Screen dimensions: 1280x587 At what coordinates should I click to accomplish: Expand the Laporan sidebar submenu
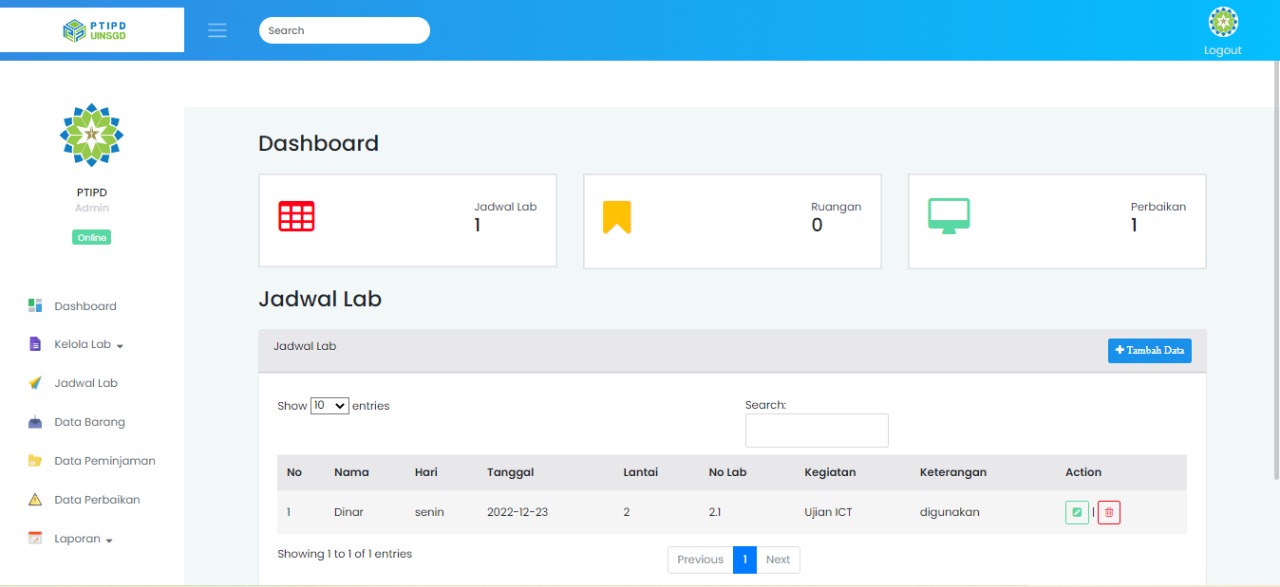point(83,539)
